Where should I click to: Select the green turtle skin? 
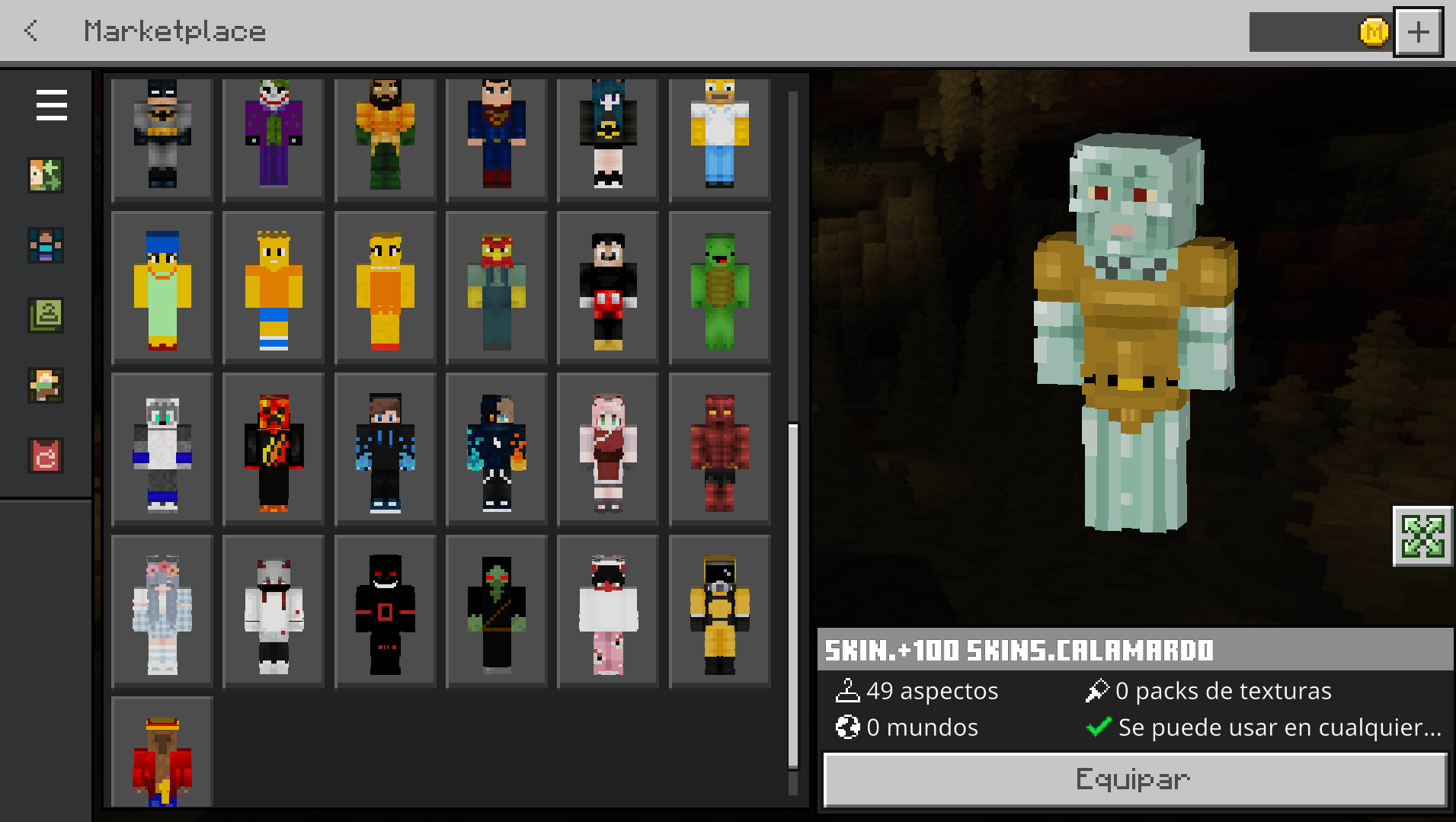coord(719,287)
